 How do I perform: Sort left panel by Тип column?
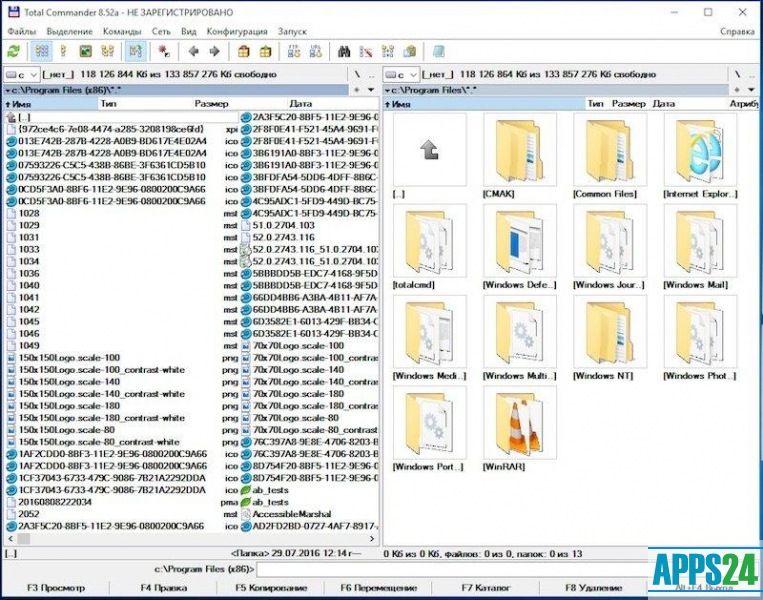tap(145, 104)
